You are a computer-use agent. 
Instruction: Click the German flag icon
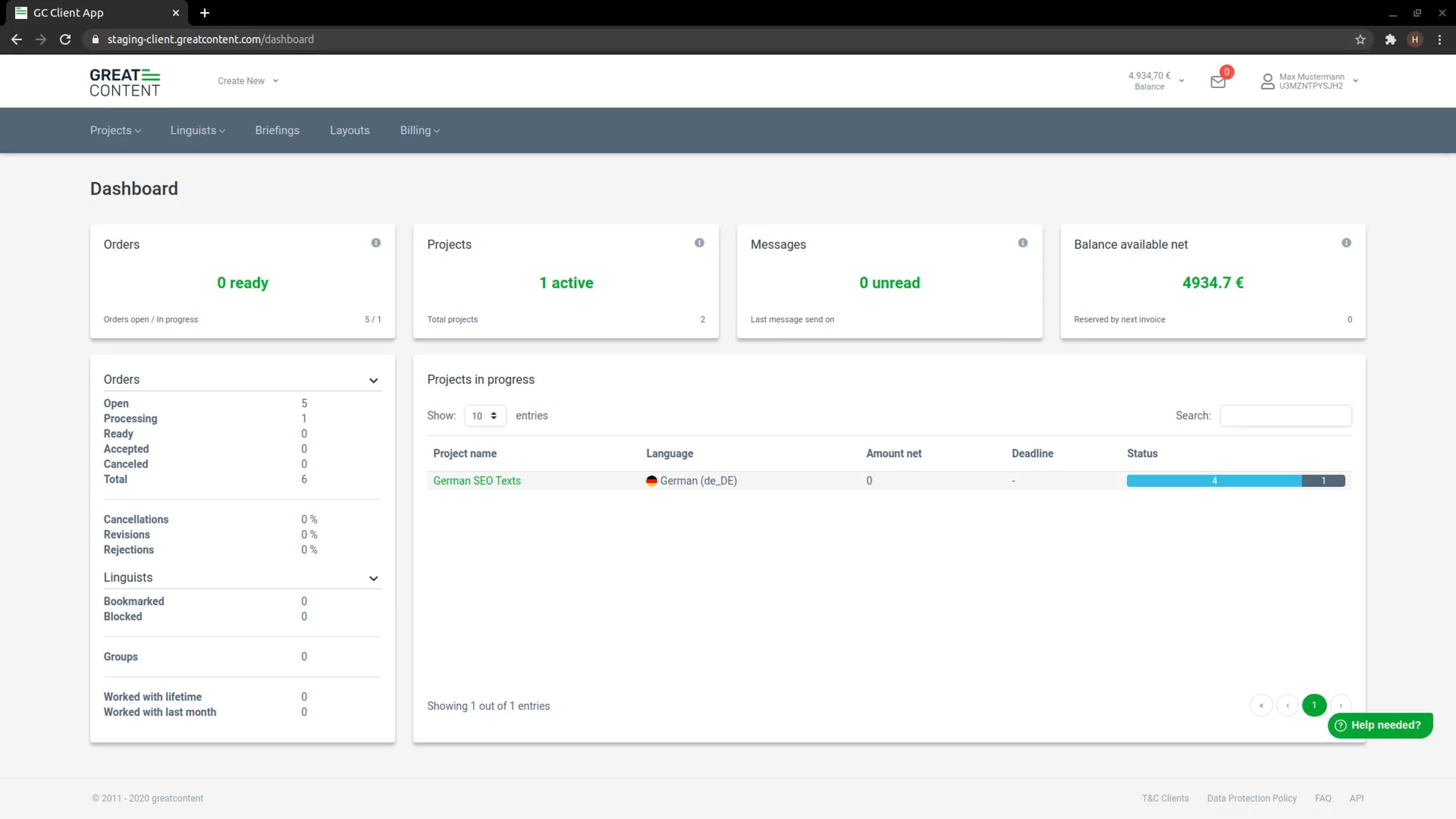(x=652, y=480)
